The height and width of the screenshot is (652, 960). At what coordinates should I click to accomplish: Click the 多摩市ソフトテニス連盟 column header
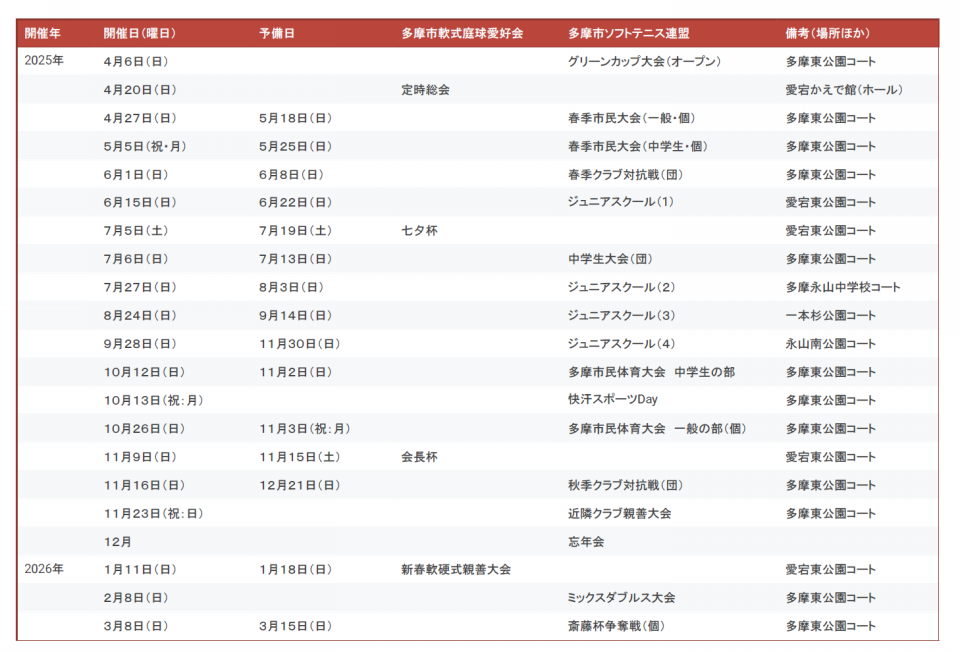pos(629,33)
